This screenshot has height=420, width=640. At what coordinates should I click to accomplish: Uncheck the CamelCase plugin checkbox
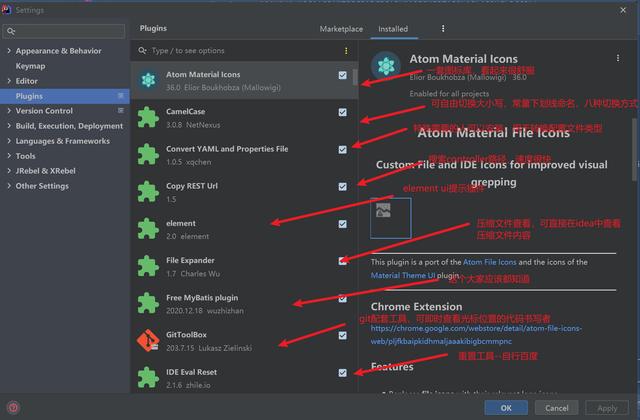(x=342, y=112)
